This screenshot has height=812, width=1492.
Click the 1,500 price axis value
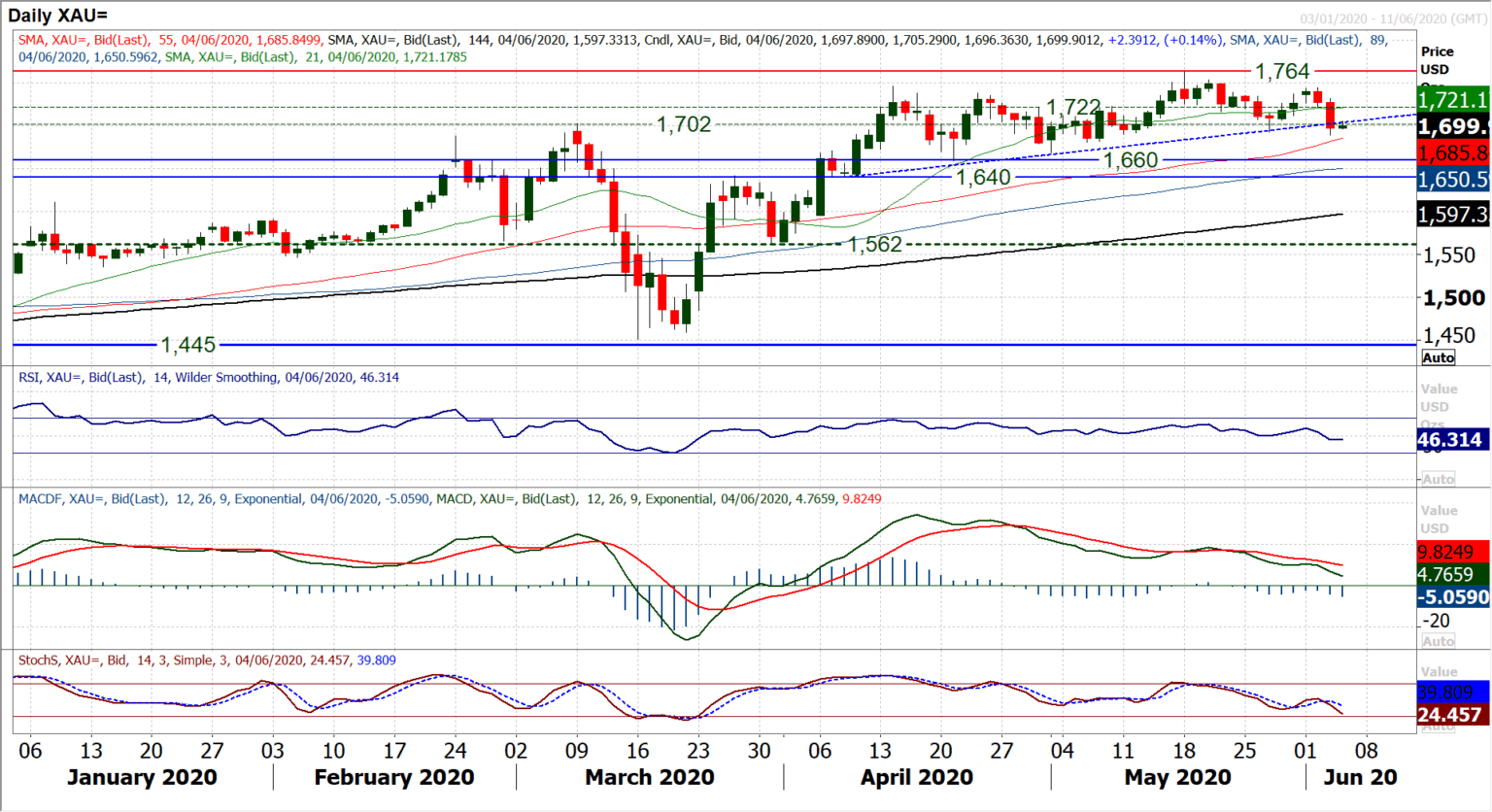coord(1454,298)
